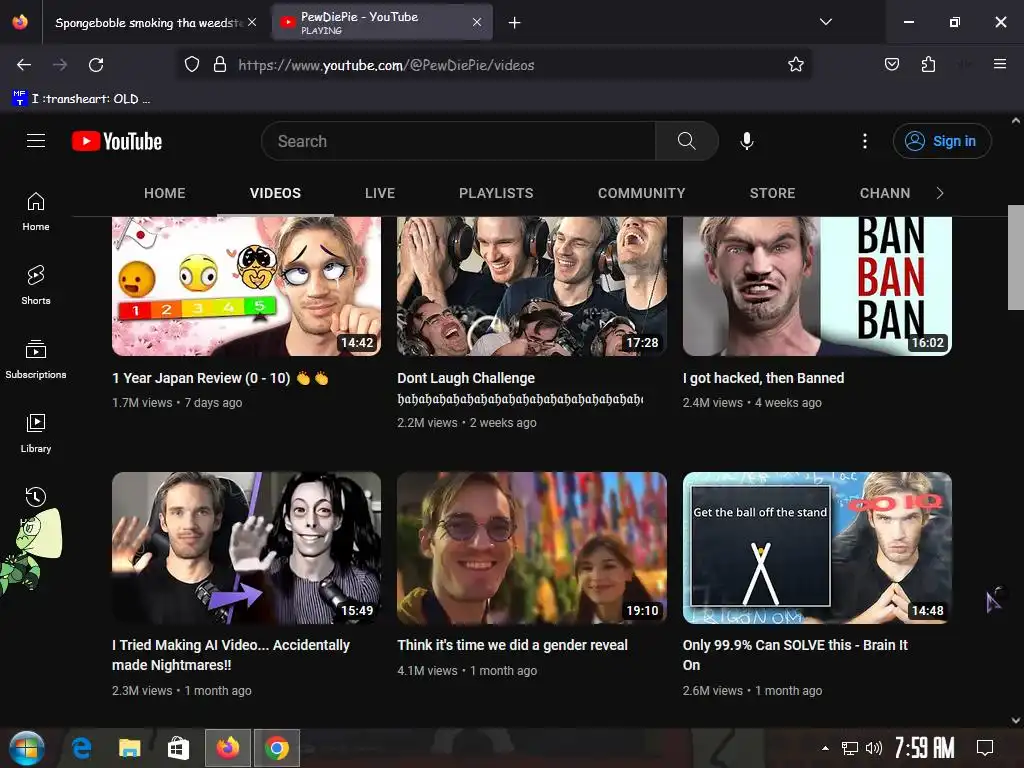
Task: Open the STORE tab
Action: [773, 193]
